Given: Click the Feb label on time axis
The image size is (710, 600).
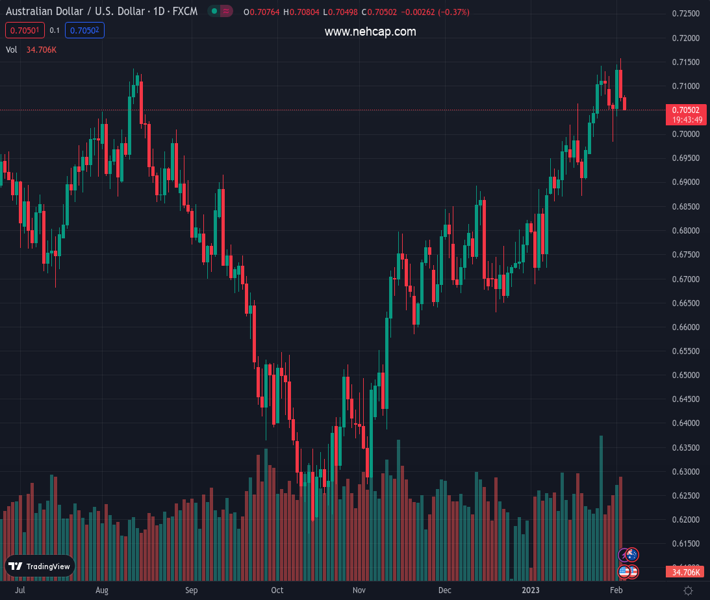Looking at the screenshot, I should coord(616,590).
